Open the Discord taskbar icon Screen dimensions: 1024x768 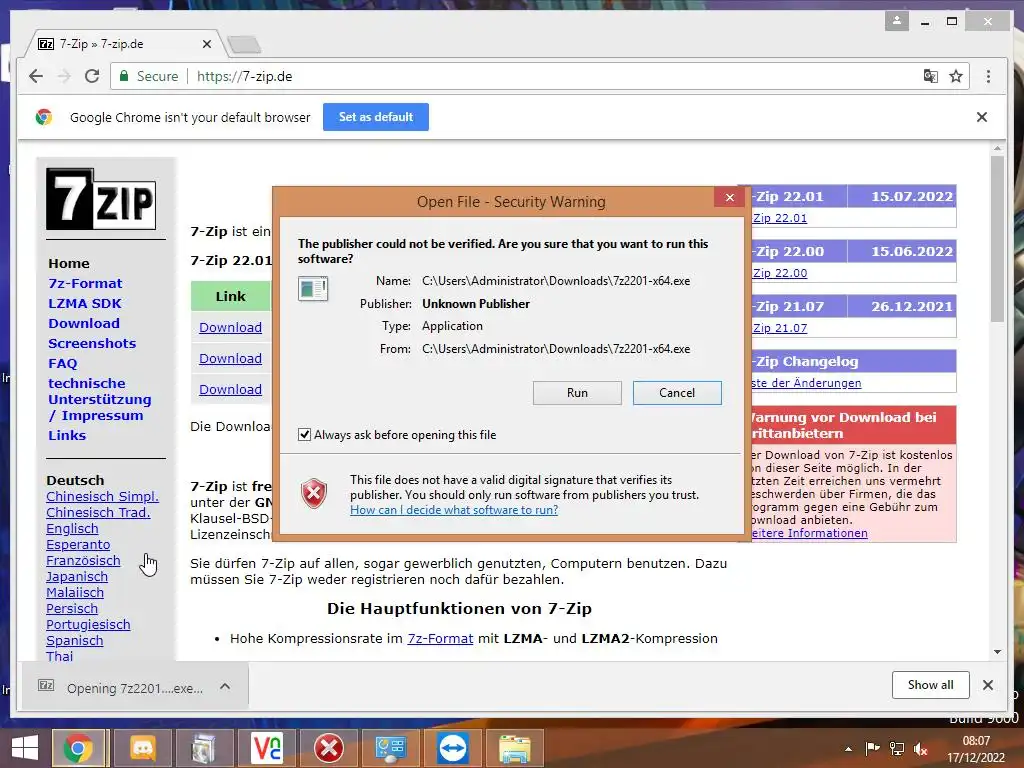click(143, 748)
